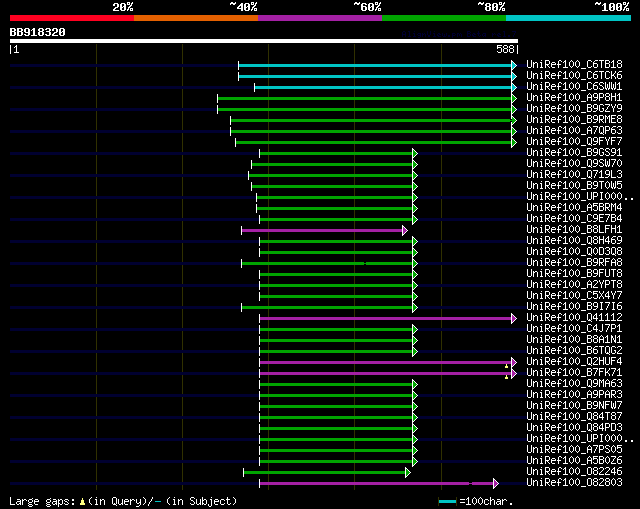The image size is (640, 509).
Task: Select the UniRef100_B9GS91 label
Action: [574, 153]
